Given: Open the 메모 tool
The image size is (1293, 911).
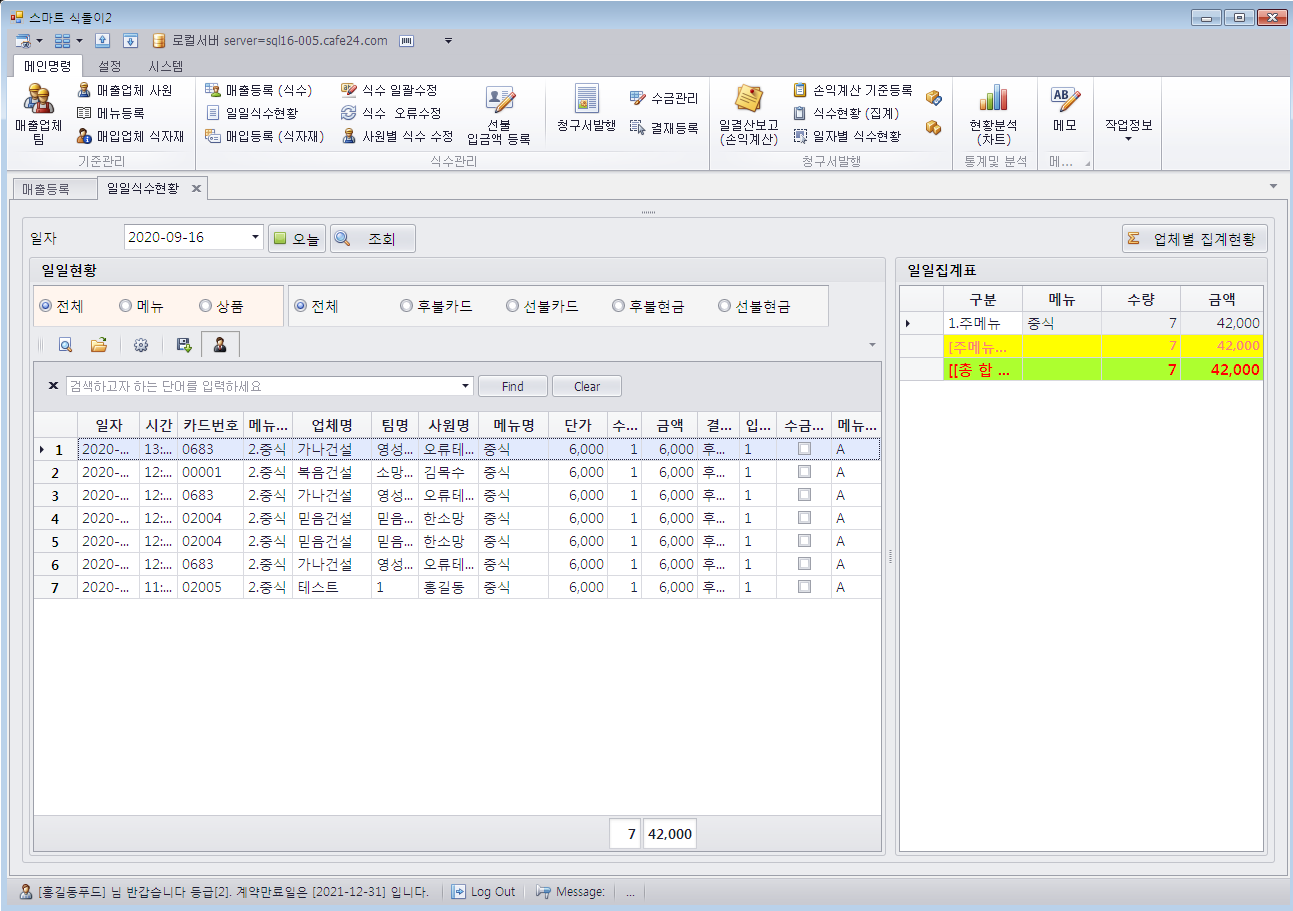Looking at the screenshot, I should click(x=1064, y=109).
